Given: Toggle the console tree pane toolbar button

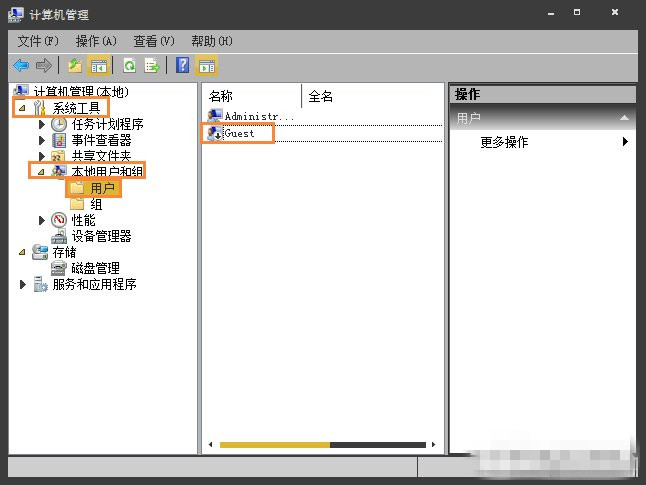Looking at the screenshot, I should tap(99, 65).
